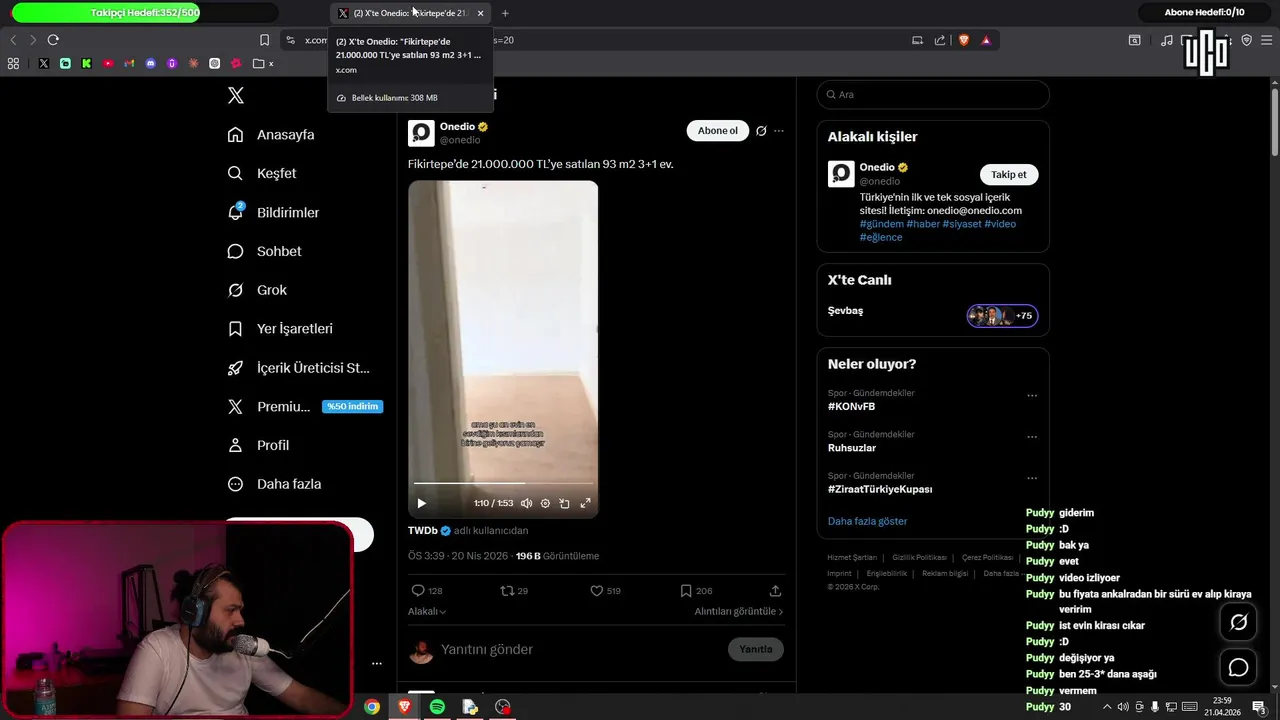Click Abone ol button on tweet
Screen dimensions: 1280x720
coord(717,131)
